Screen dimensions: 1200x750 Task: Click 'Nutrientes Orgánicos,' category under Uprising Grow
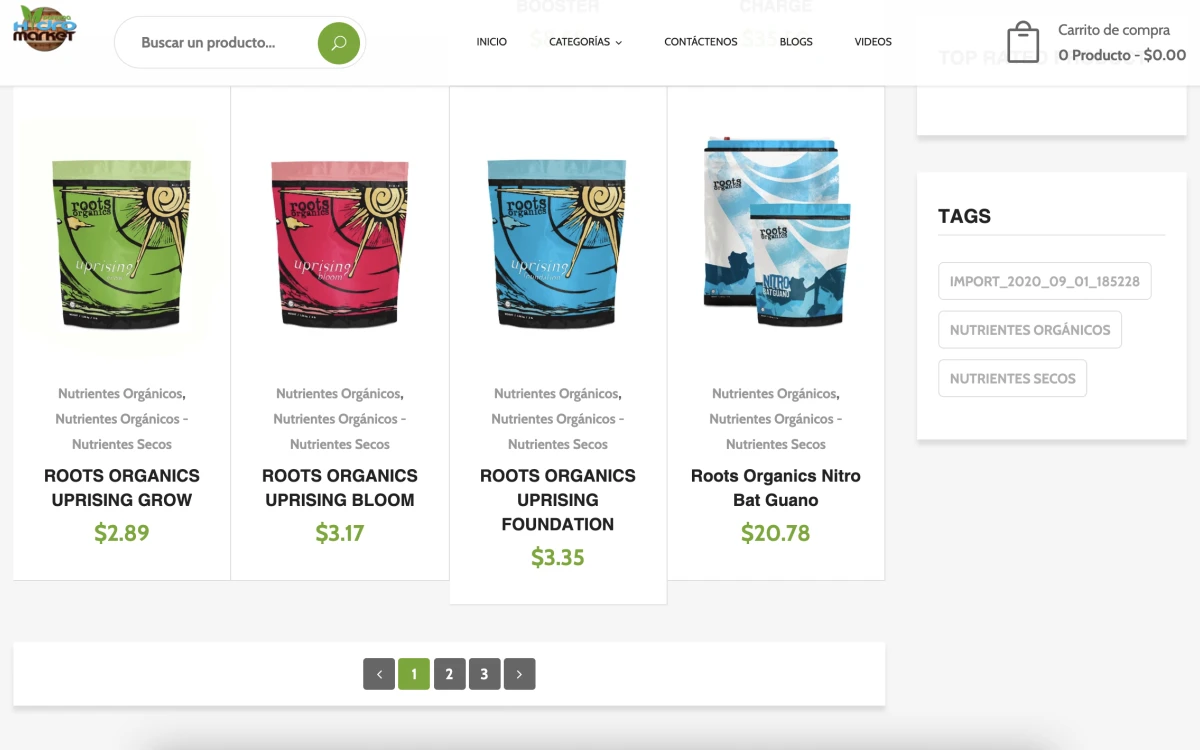click(x=122, y=394)
